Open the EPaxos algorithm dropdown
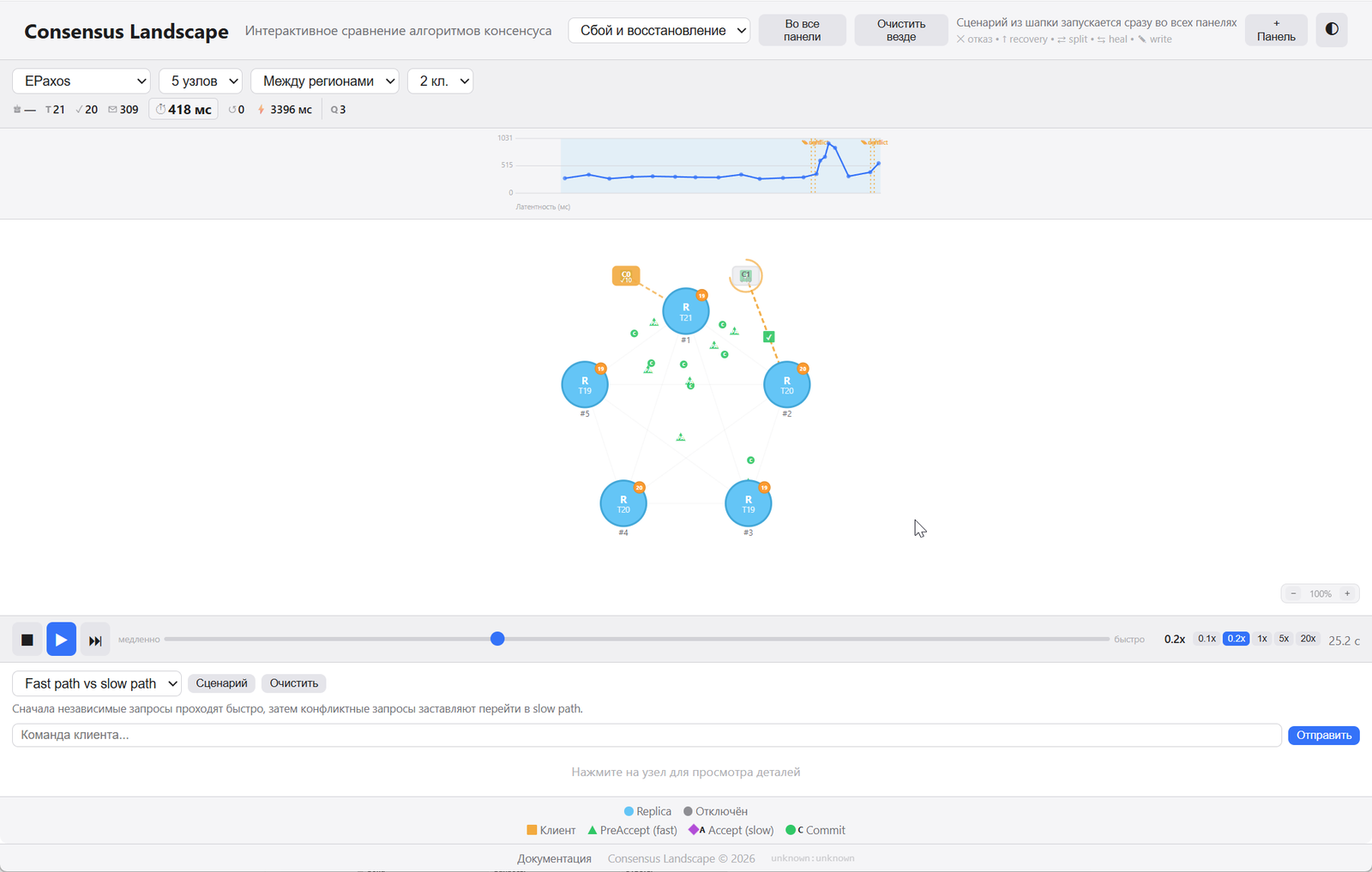Screen dimensions: 1372x872 pos(81,81)
